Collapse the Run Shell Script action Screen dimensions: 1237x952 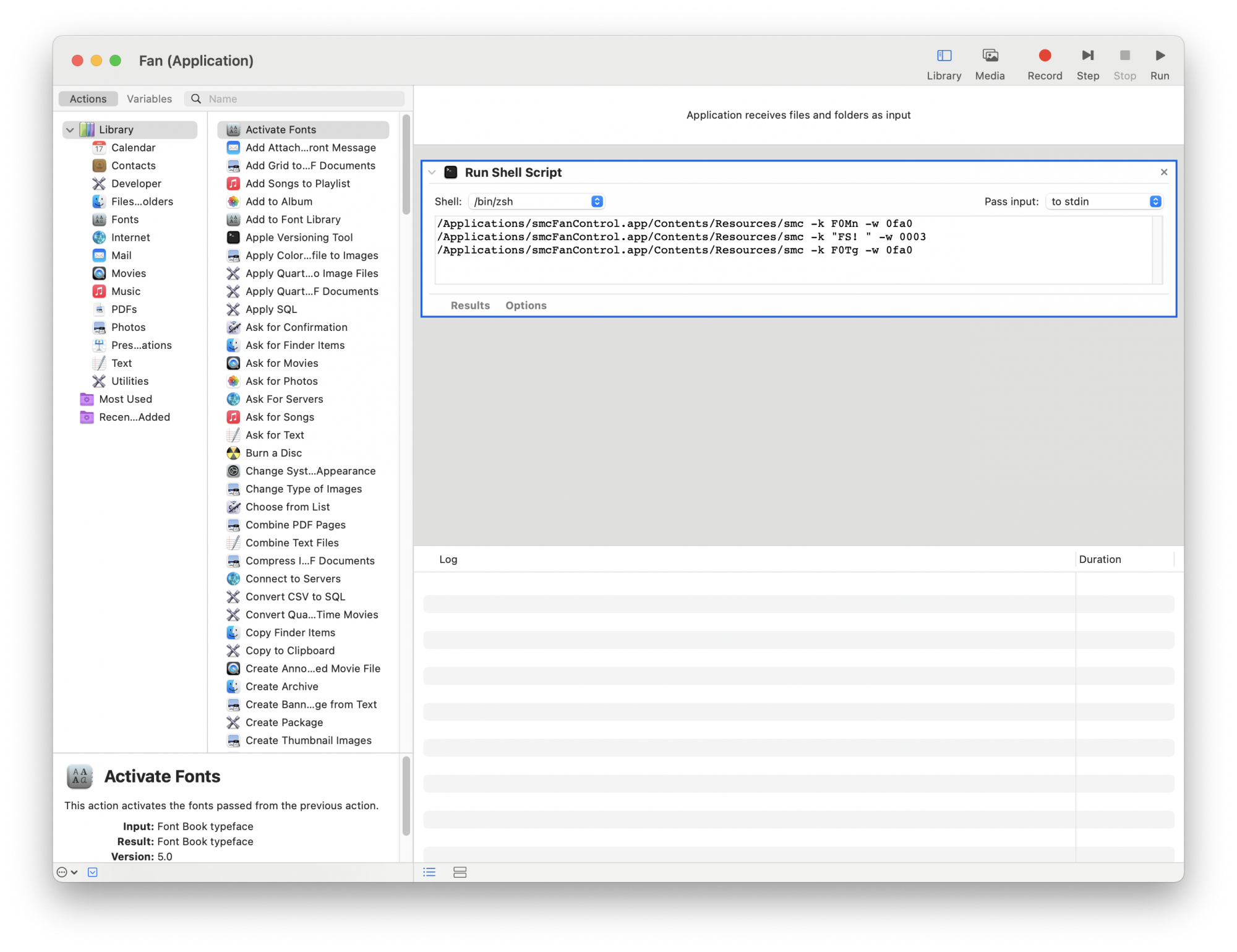coord(432,173)
